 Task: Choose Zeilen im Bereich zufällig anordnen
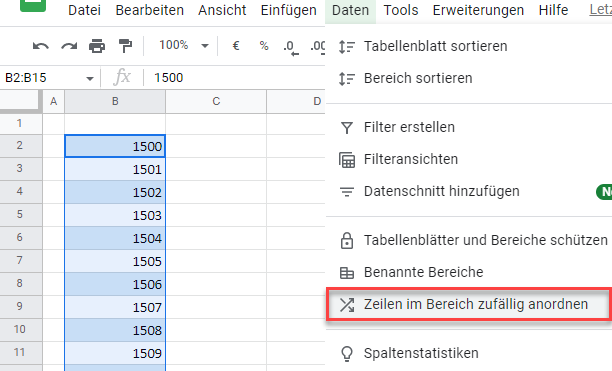coord(469,304)
